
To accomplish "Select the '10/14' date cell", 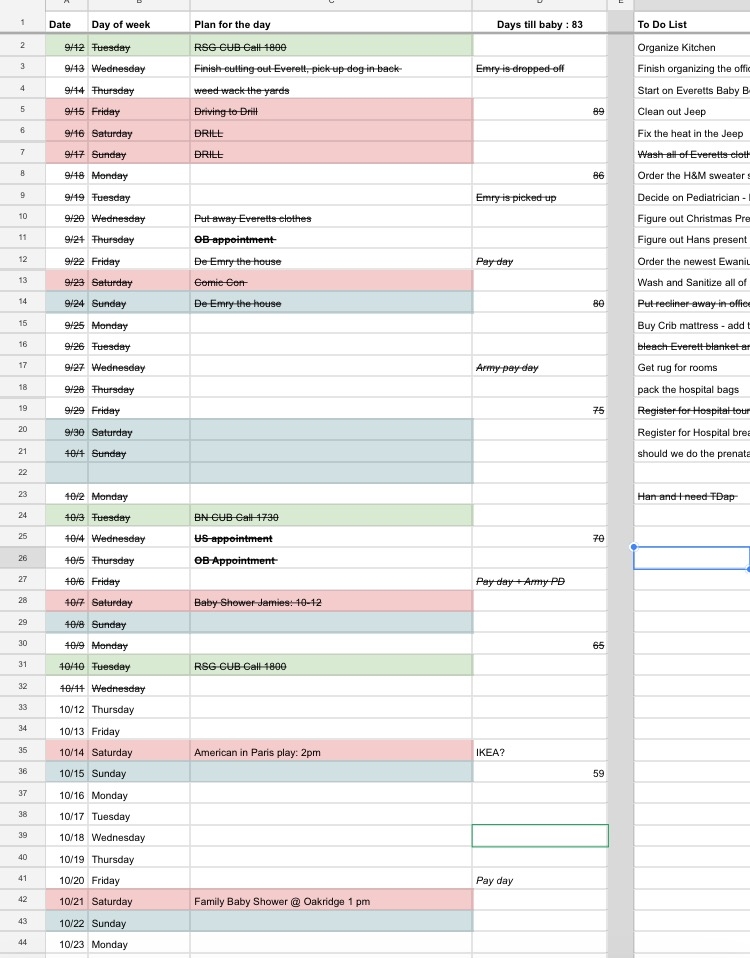I will 67,752.
